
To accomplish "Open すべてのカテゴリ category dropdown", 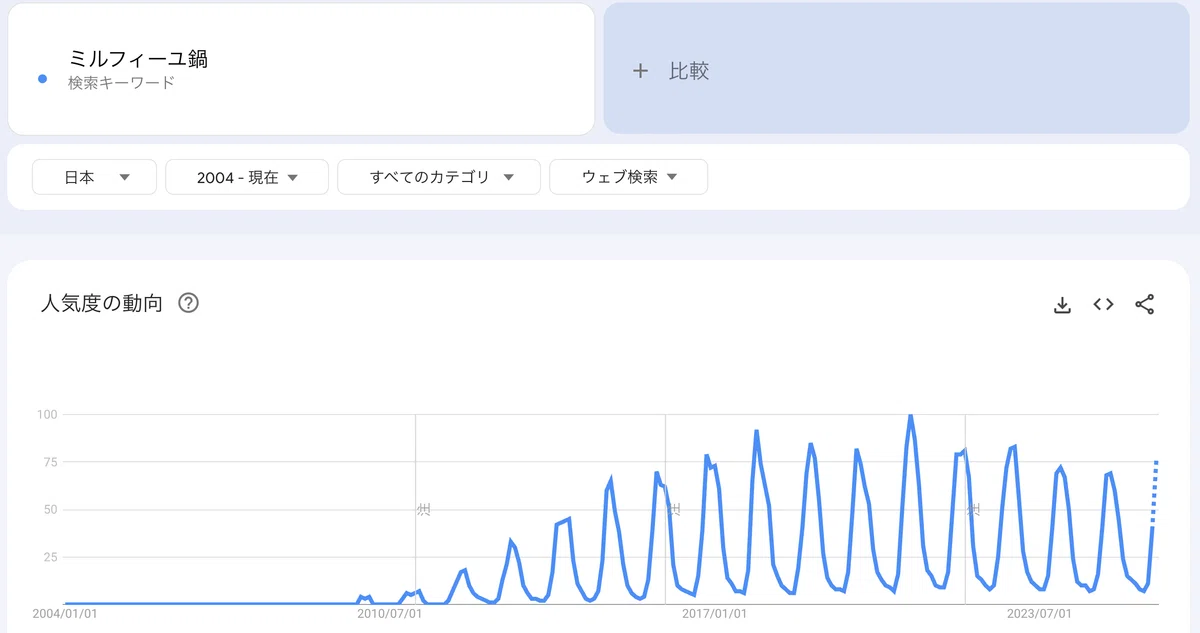I will [x=439, y=177].
